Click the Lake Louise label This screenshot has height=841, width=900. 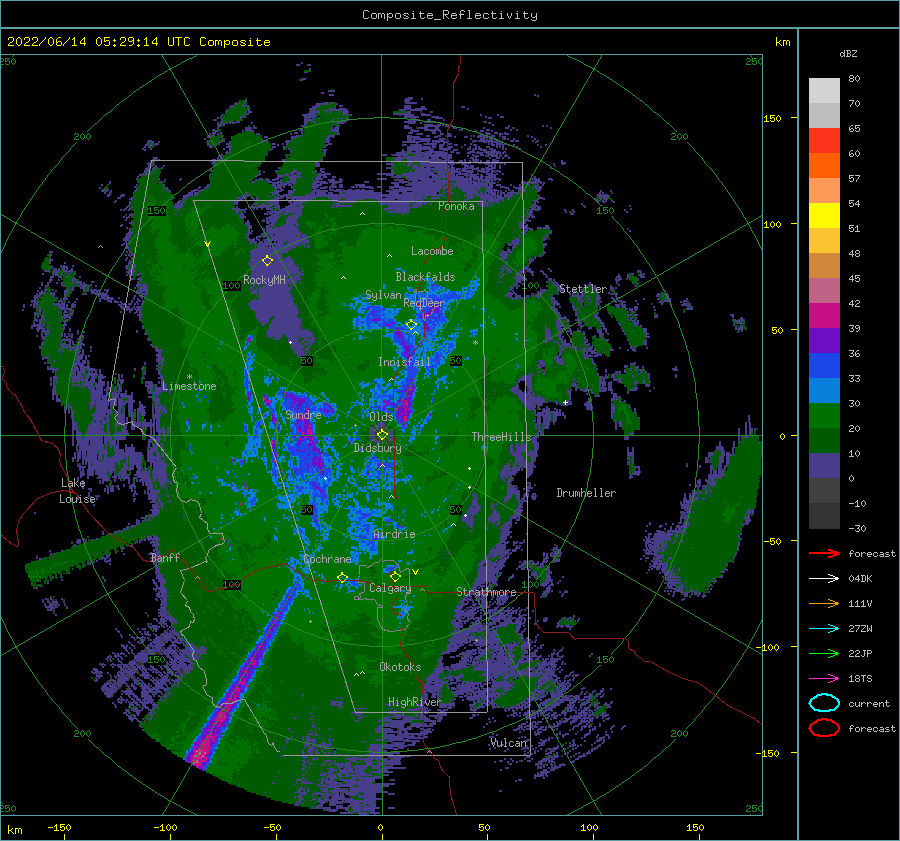coord(77,491)
